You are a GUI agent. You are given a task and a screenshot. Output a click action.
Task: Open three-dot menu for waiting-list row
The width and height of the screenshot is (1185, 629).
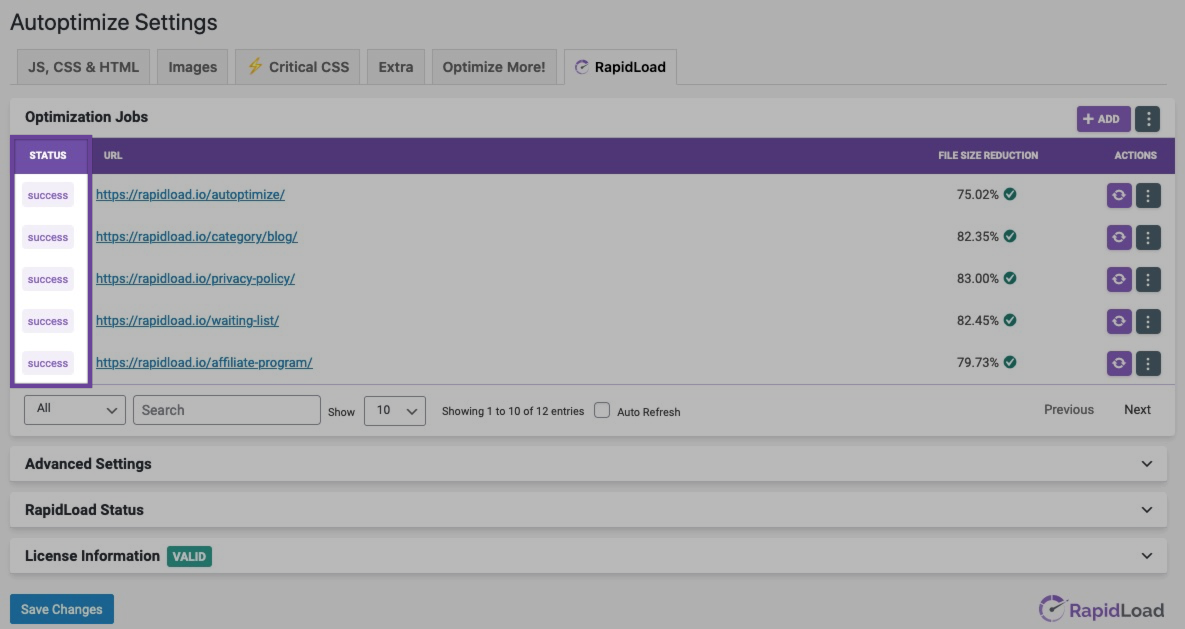coord(1148,321)
